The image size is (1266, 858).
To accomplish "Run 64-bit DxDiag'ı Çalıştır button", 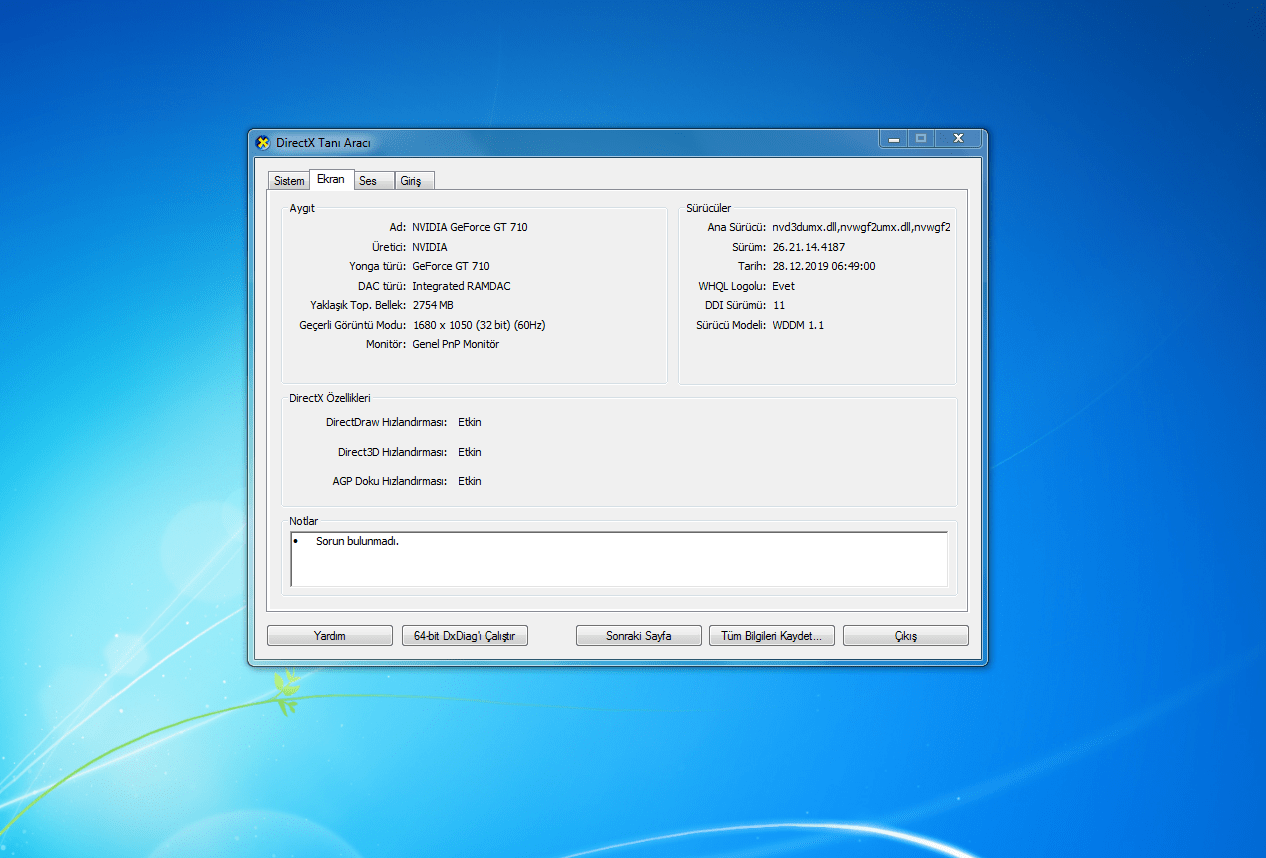I will tap(464, 635).
